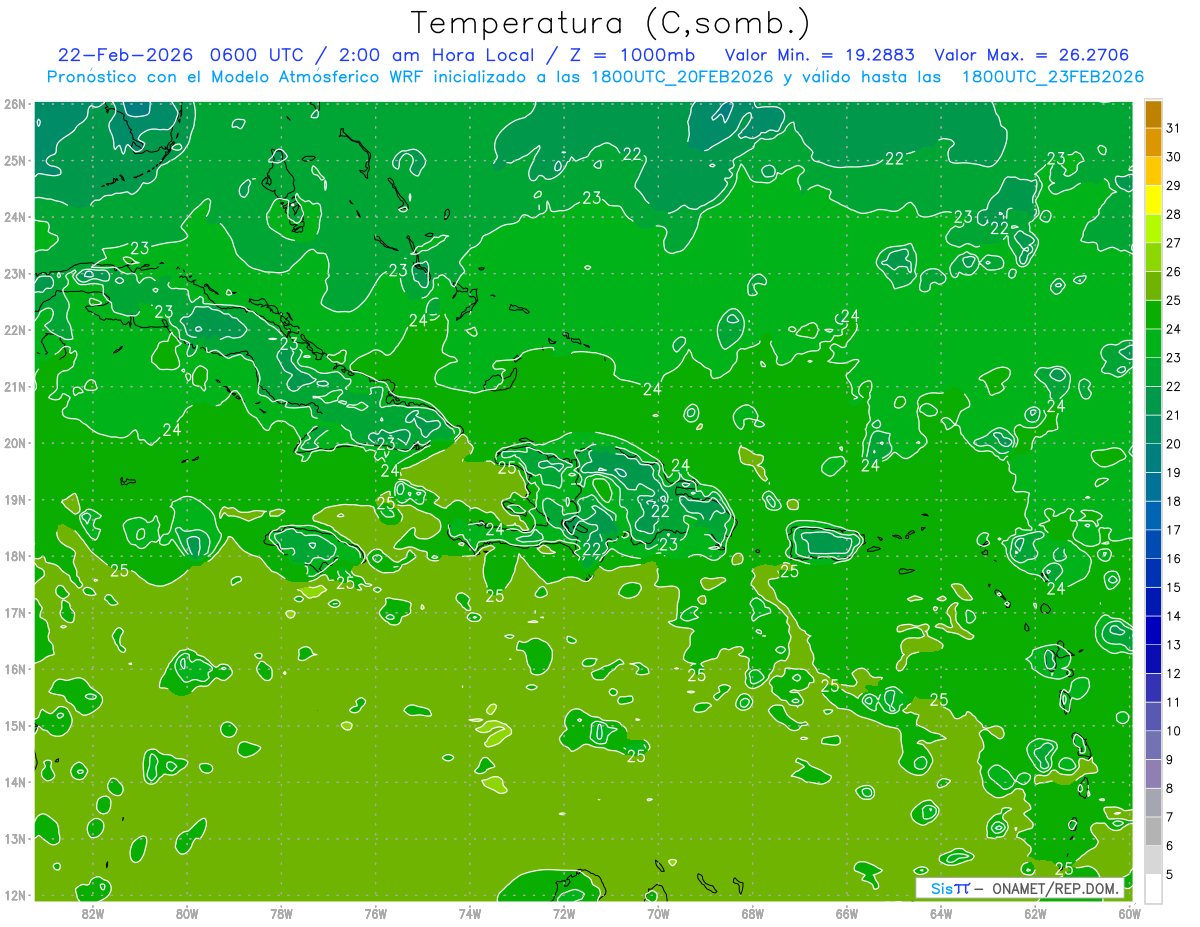This screenshot has width=1200, height=927.
Task: Click the "20N" latitude axis label
Action: point(14,443)
